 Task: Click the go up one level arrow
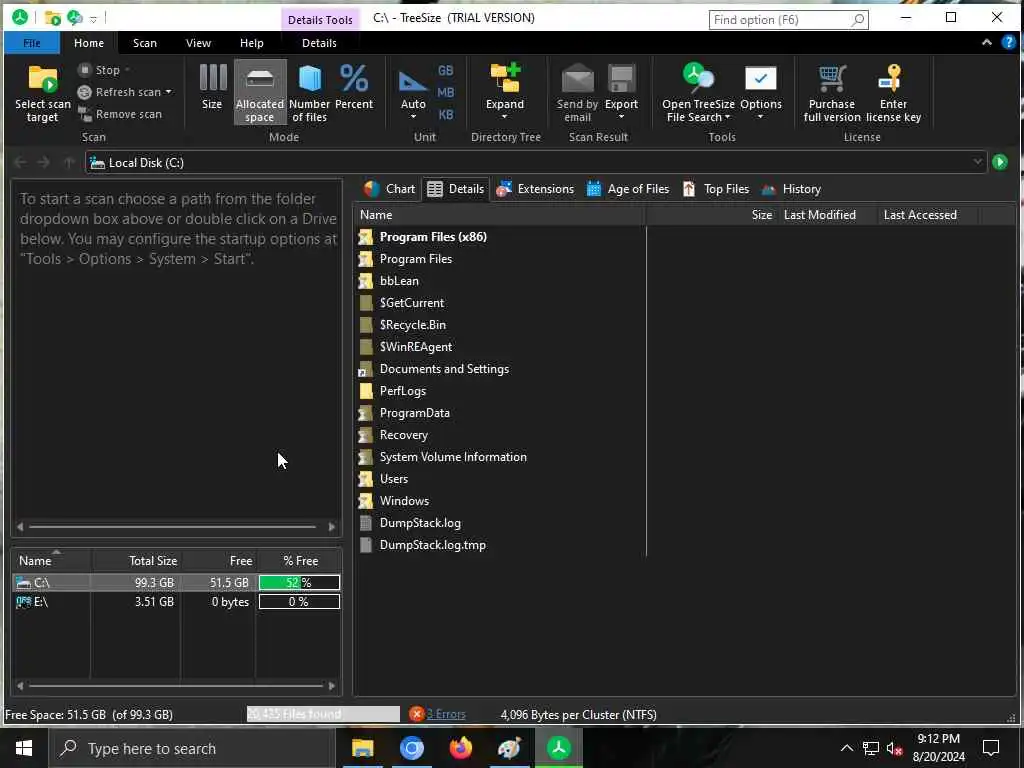tap(69, 162)
